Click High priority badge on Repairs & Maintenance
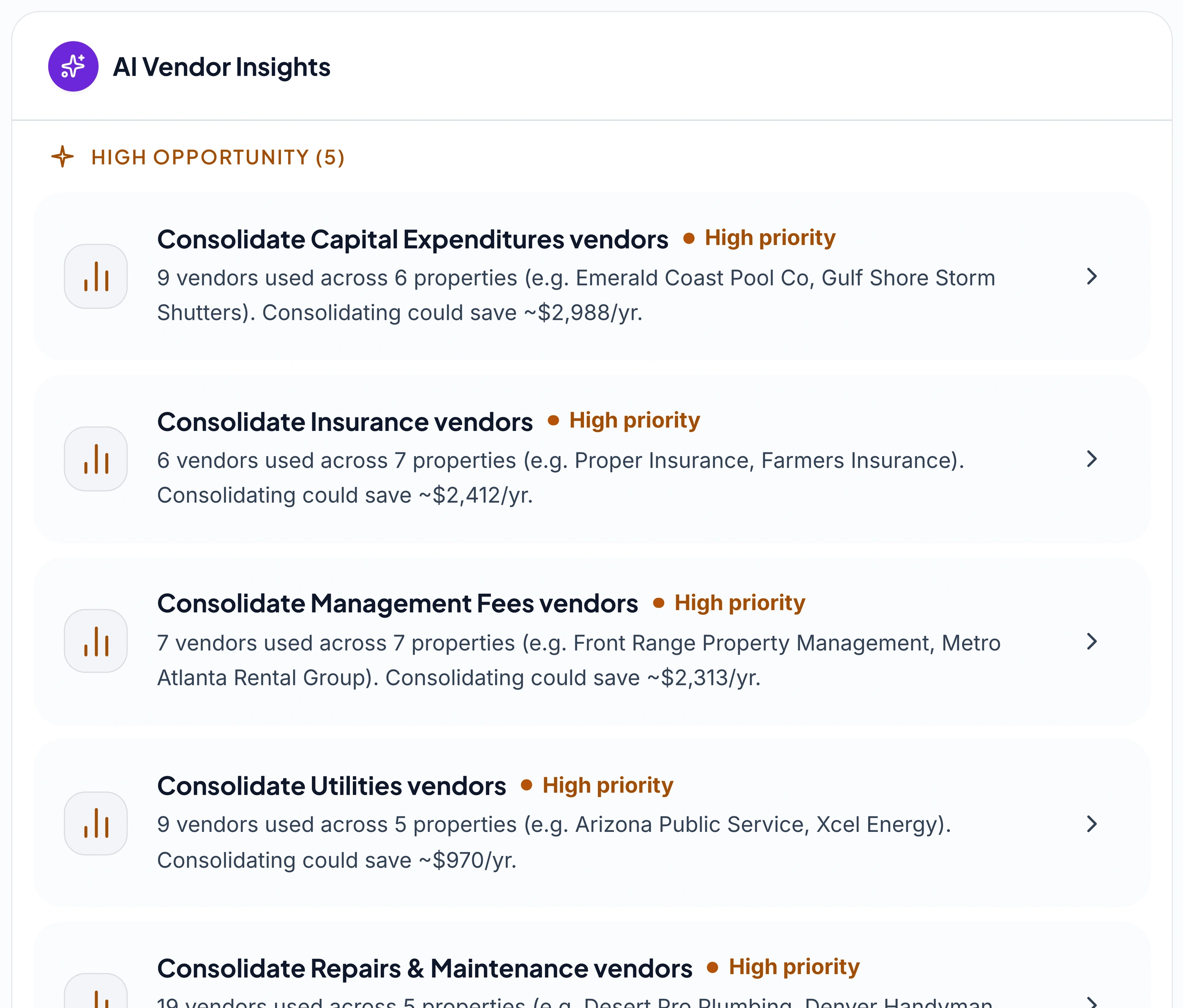This screenshot has height=1008, width=1183. [783, 967]
